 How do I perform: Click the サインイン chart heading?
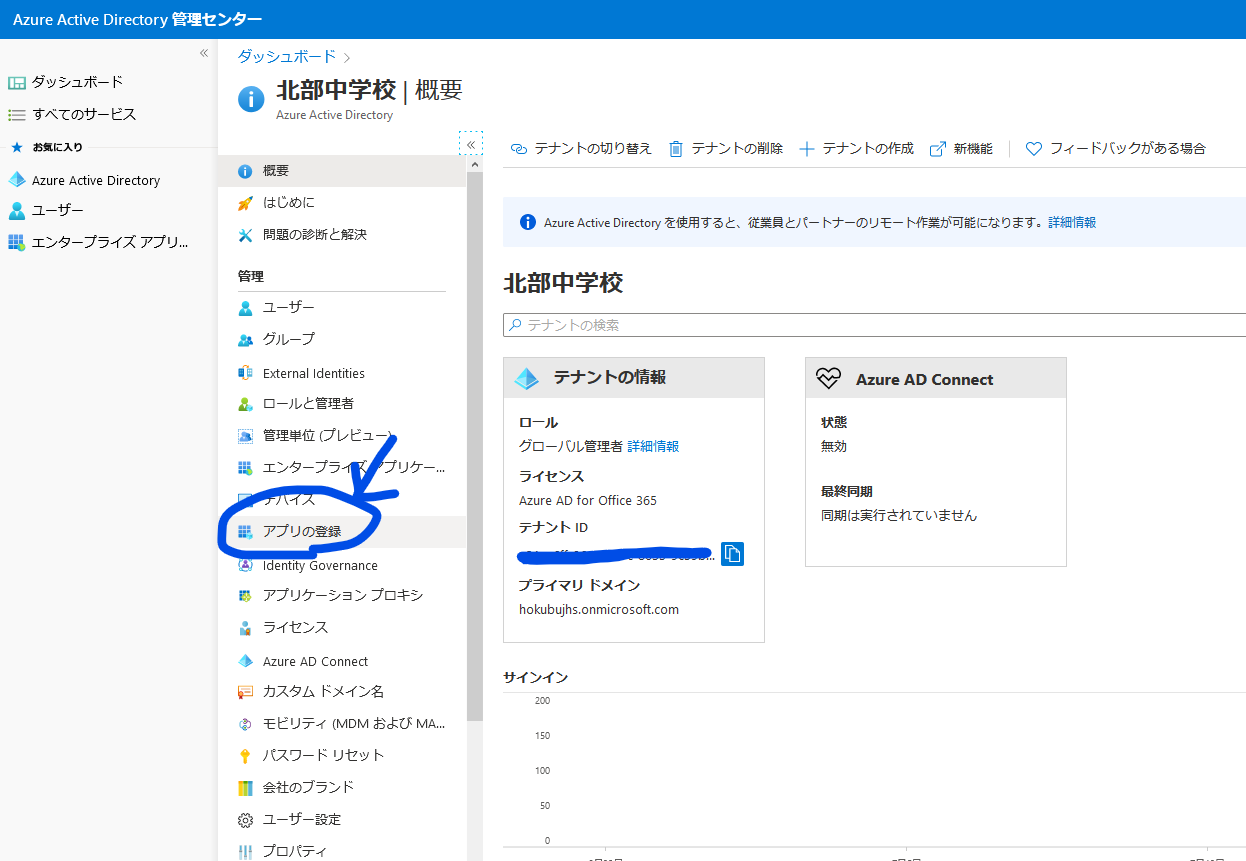tap(536, 678)
